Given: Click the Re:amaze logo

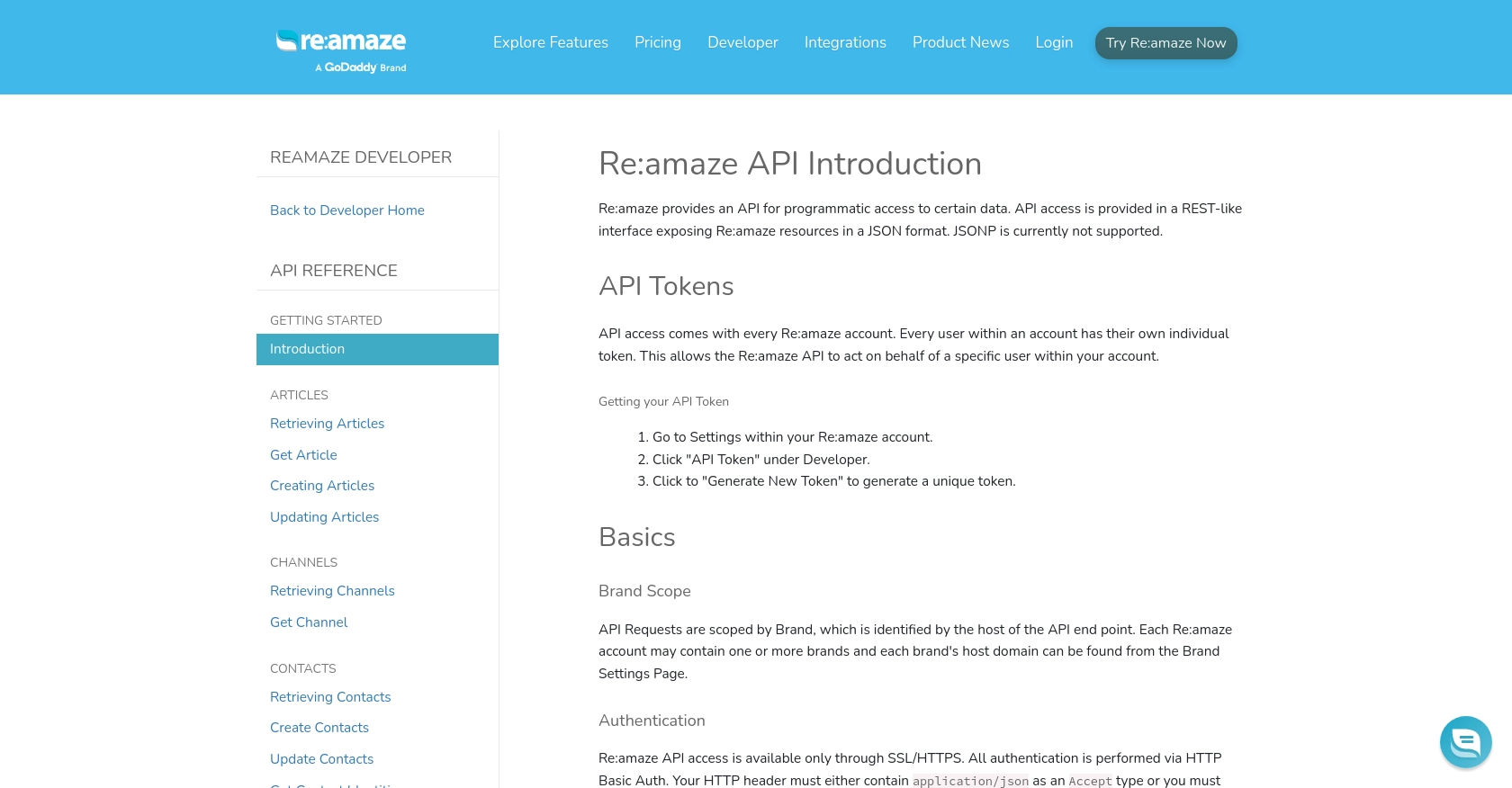Looking at the screenshot, I should (x=341, y=41).
